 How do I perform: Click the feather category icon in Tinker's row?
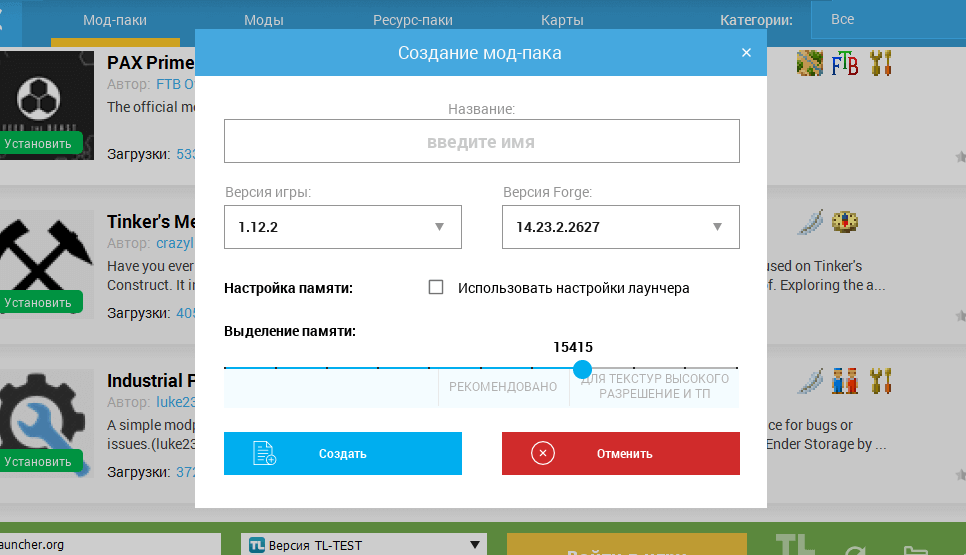810,222
